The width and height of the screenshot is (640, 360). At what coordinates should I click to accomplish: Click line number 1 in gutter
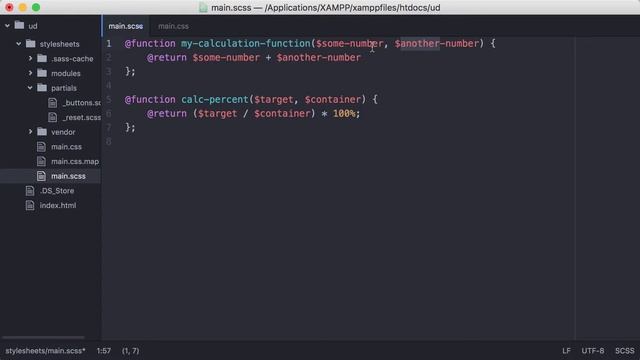point(109,43)
